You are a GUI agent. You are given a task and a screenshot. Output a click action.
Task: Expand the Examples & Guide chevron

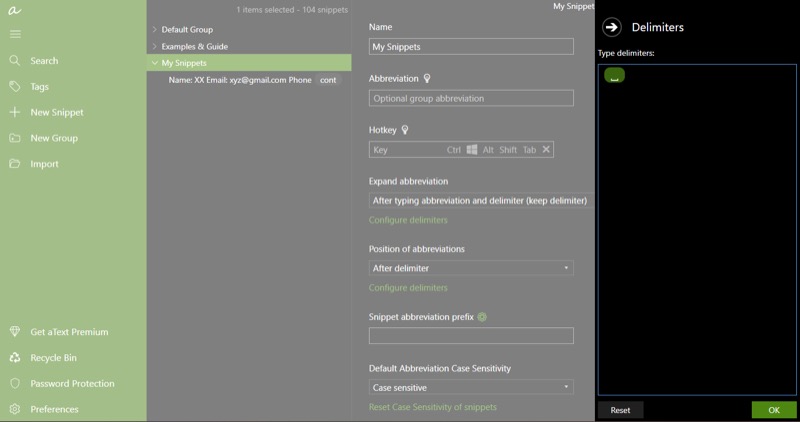click(154, 46)
